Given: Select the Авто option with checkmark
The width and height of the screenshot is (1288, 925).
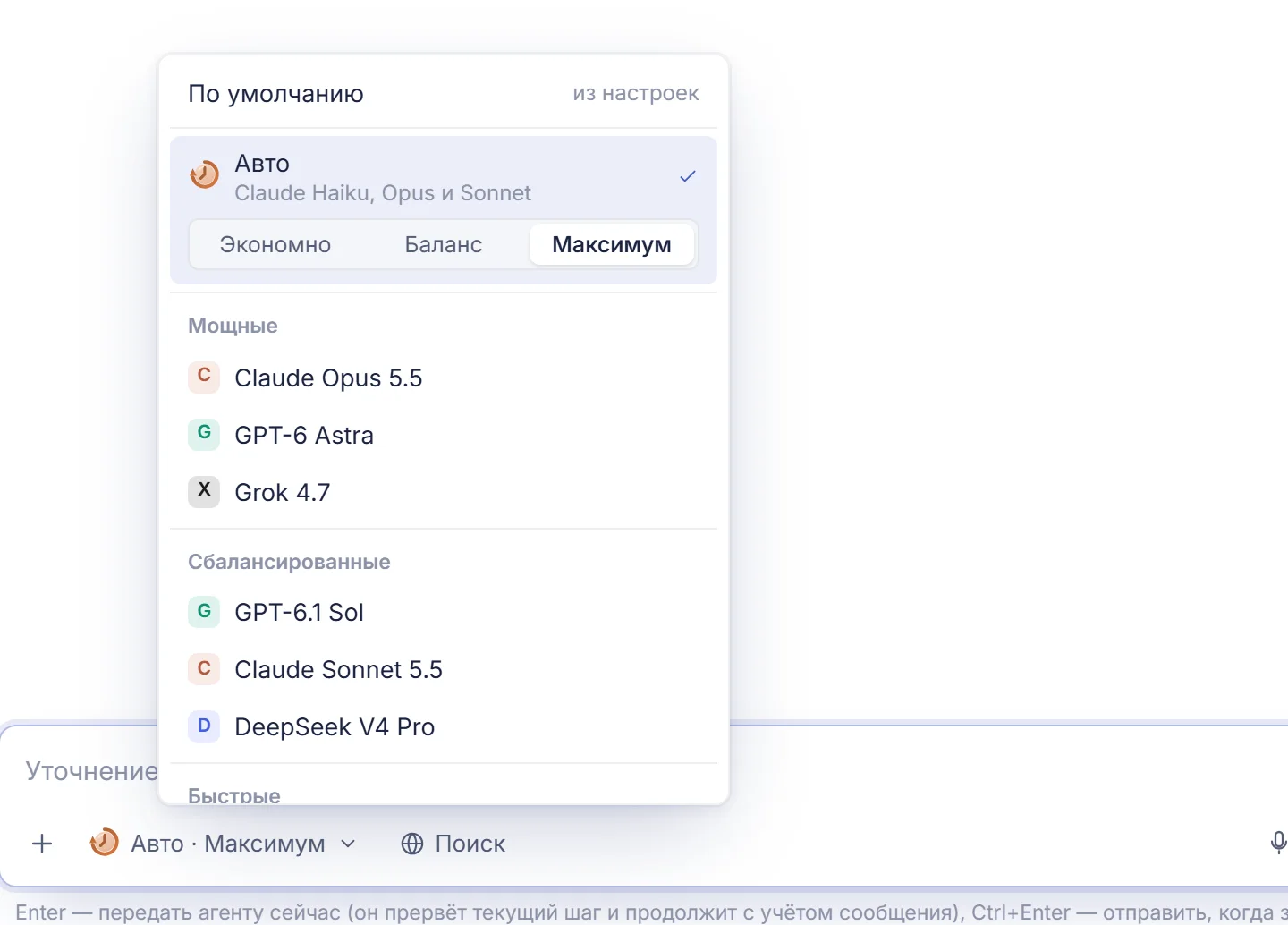Looking at the screenshot, I should (x=444, y=176).
